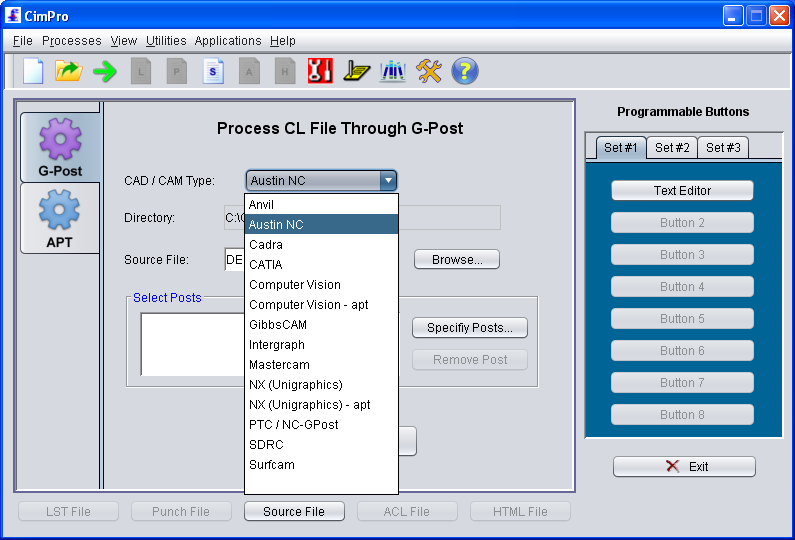795x540 pixels.
Task: Minimize the CimPro window
Action: 732,16
